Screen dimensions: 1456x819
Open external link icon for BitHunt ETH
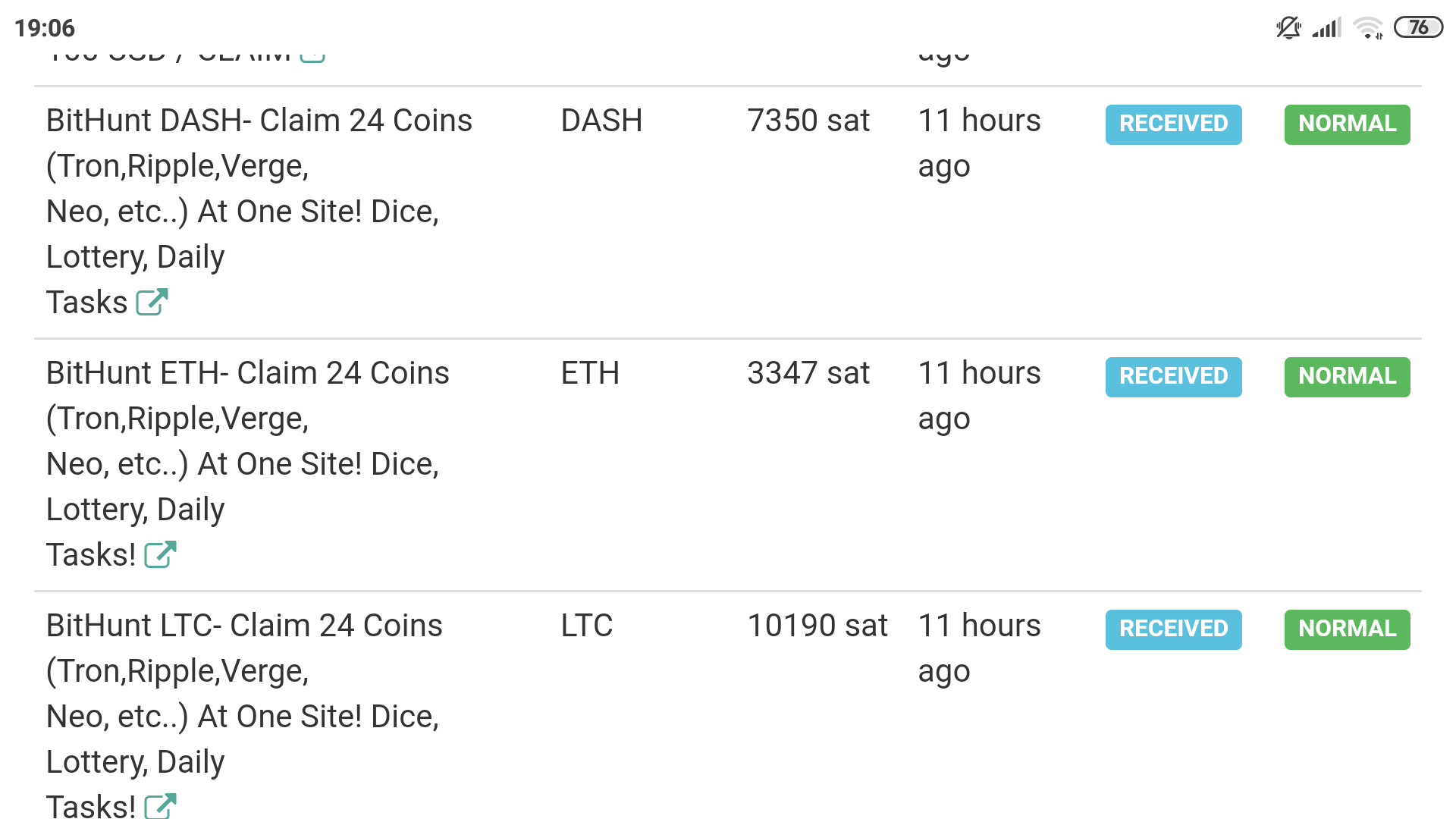tap(160, 554)
